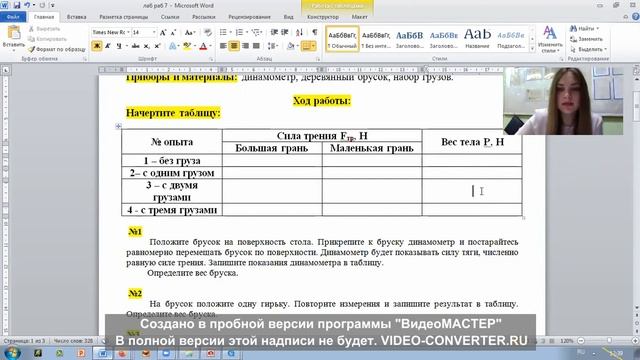Open the font name dropdown (Times New Roman)
The image size is (640, 360).
pos(128,32)
